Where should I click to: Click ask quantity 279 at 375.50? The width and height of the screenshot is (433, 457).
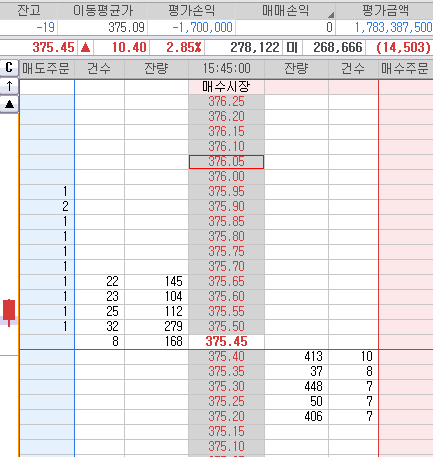tap(156, 326)
